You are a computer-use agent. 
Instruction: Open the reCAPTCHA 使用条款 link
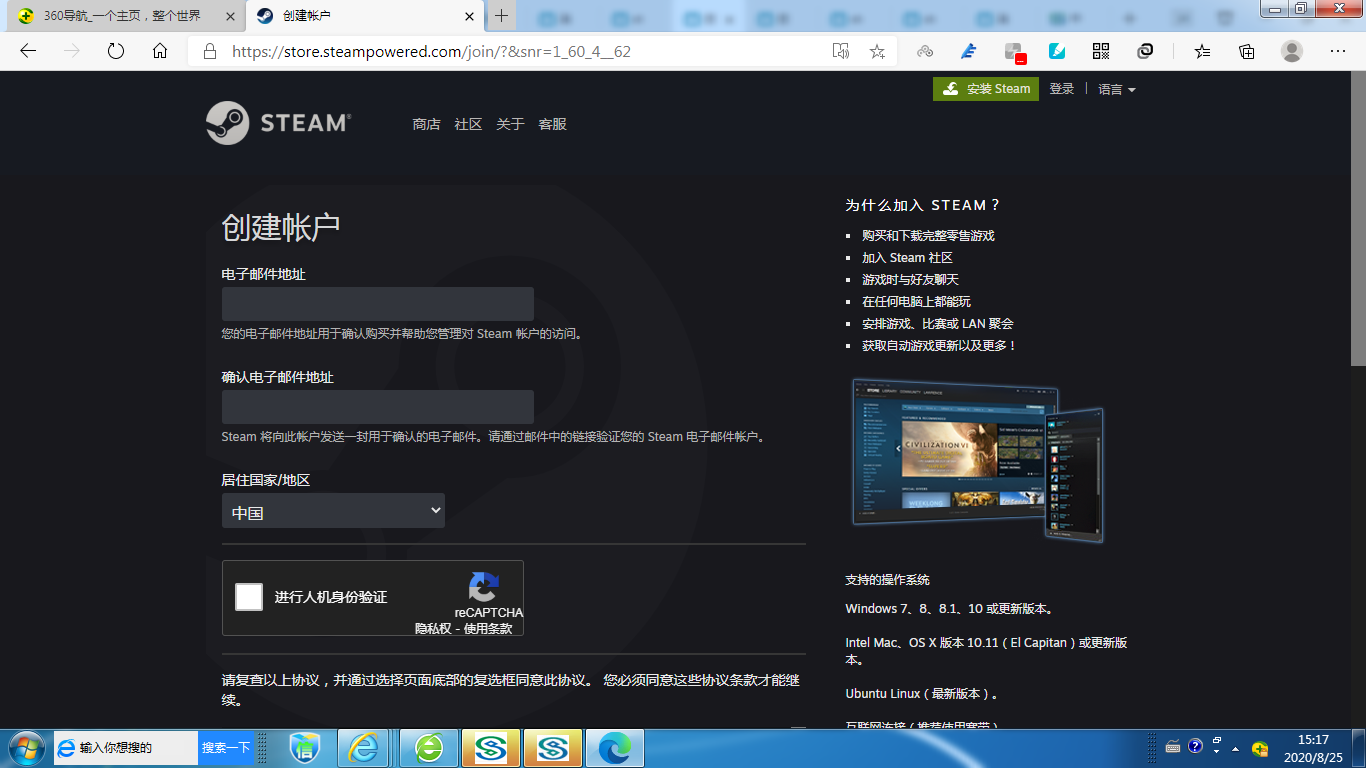pyautogui.click(x=488, y=629)
